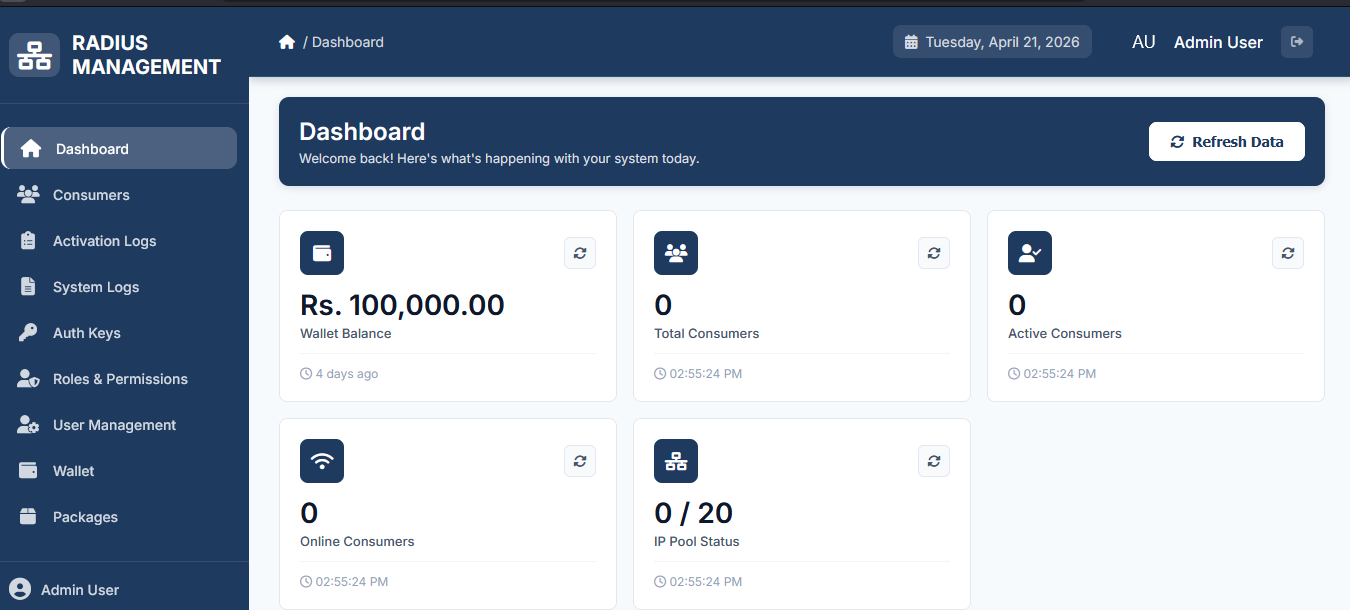Click the user avatar icon in sidebar footer
Image resolution: width=1350 pixels, height=610 pixels.
tap(20, 588)
